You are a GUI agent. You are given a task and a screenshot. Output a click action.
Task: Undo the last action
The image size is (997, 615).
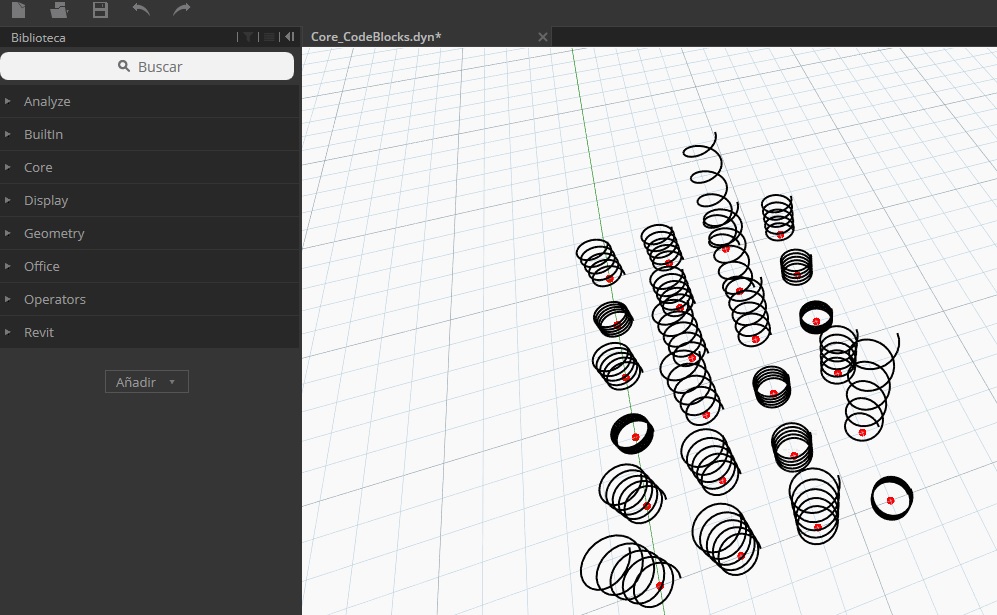[x=141, y=10]
